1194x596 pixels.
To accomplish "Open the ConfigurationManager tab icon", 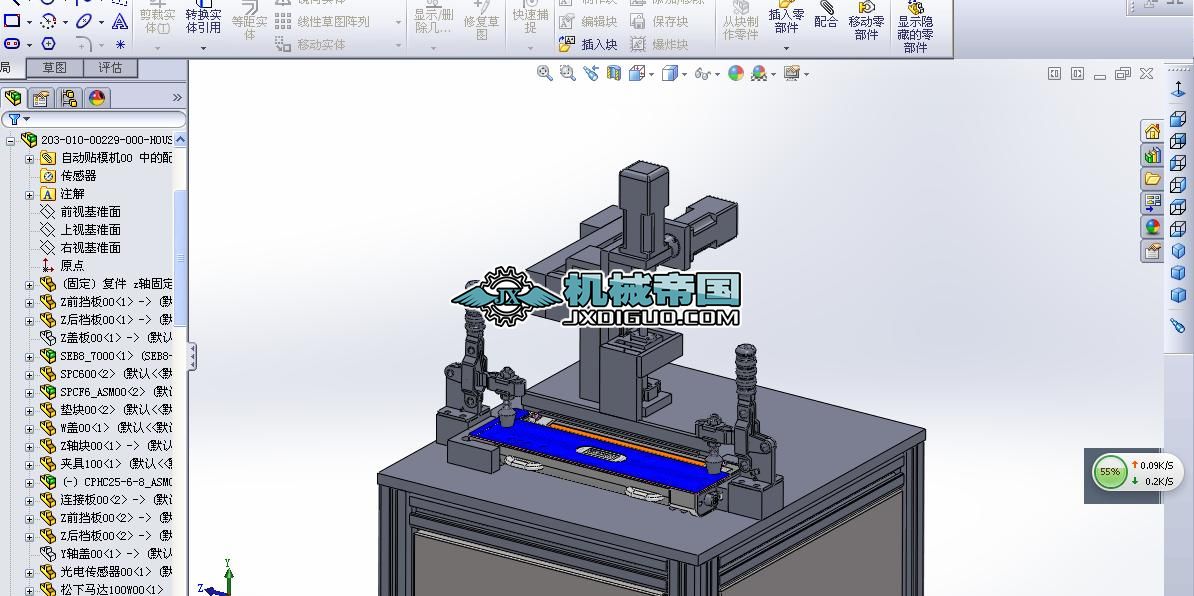I will pyautogui.click(x=69, y=97).
